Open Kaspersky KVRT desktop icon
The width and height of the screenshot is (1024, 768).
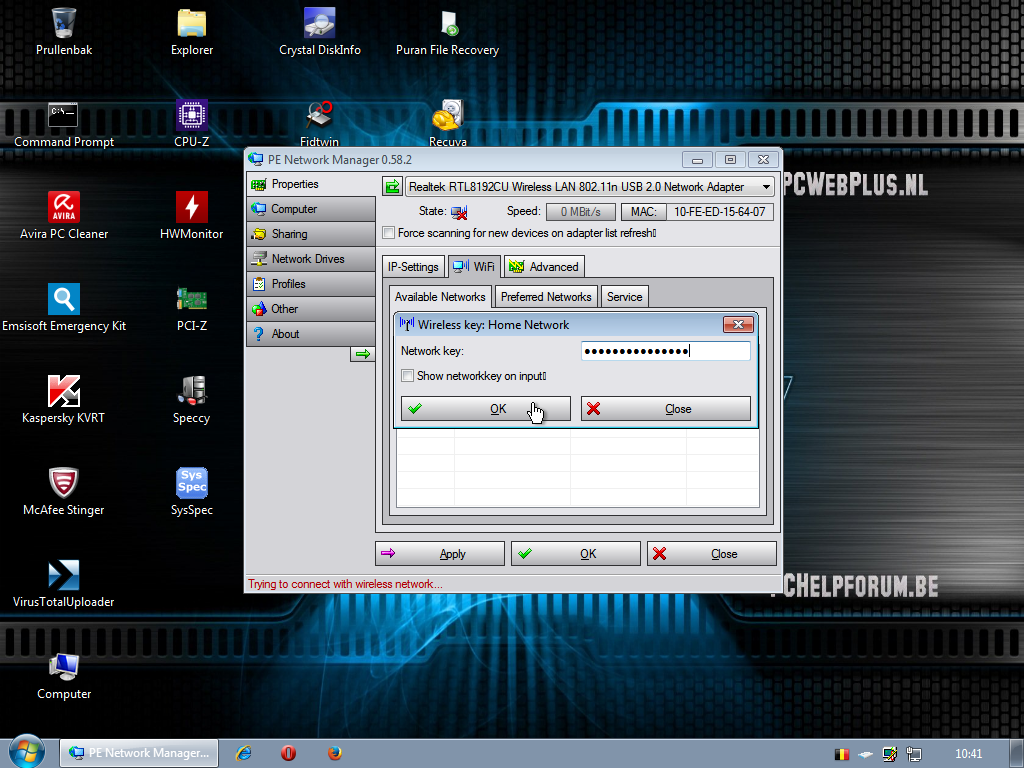tap(63, 400)
